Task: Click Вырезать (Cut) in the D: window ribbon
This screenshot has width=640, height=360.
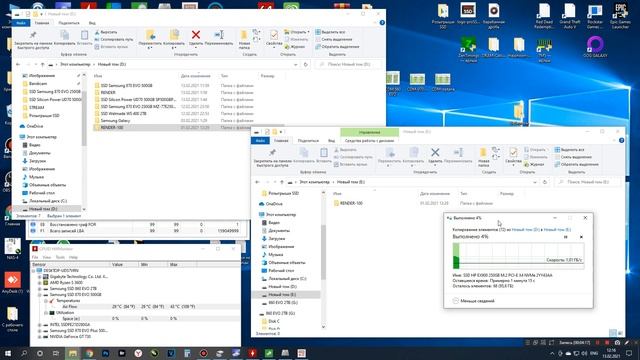Action: [105, 32]
